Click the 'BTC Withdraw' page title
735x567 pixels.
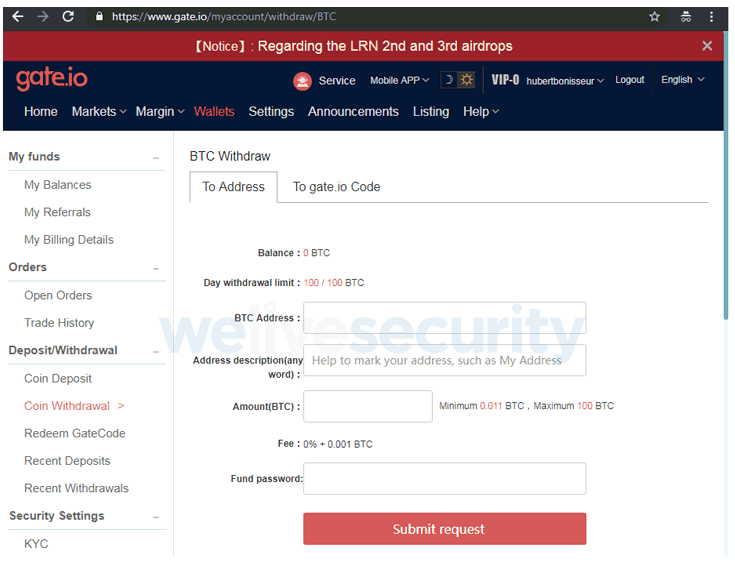click(x=230, y=156)
